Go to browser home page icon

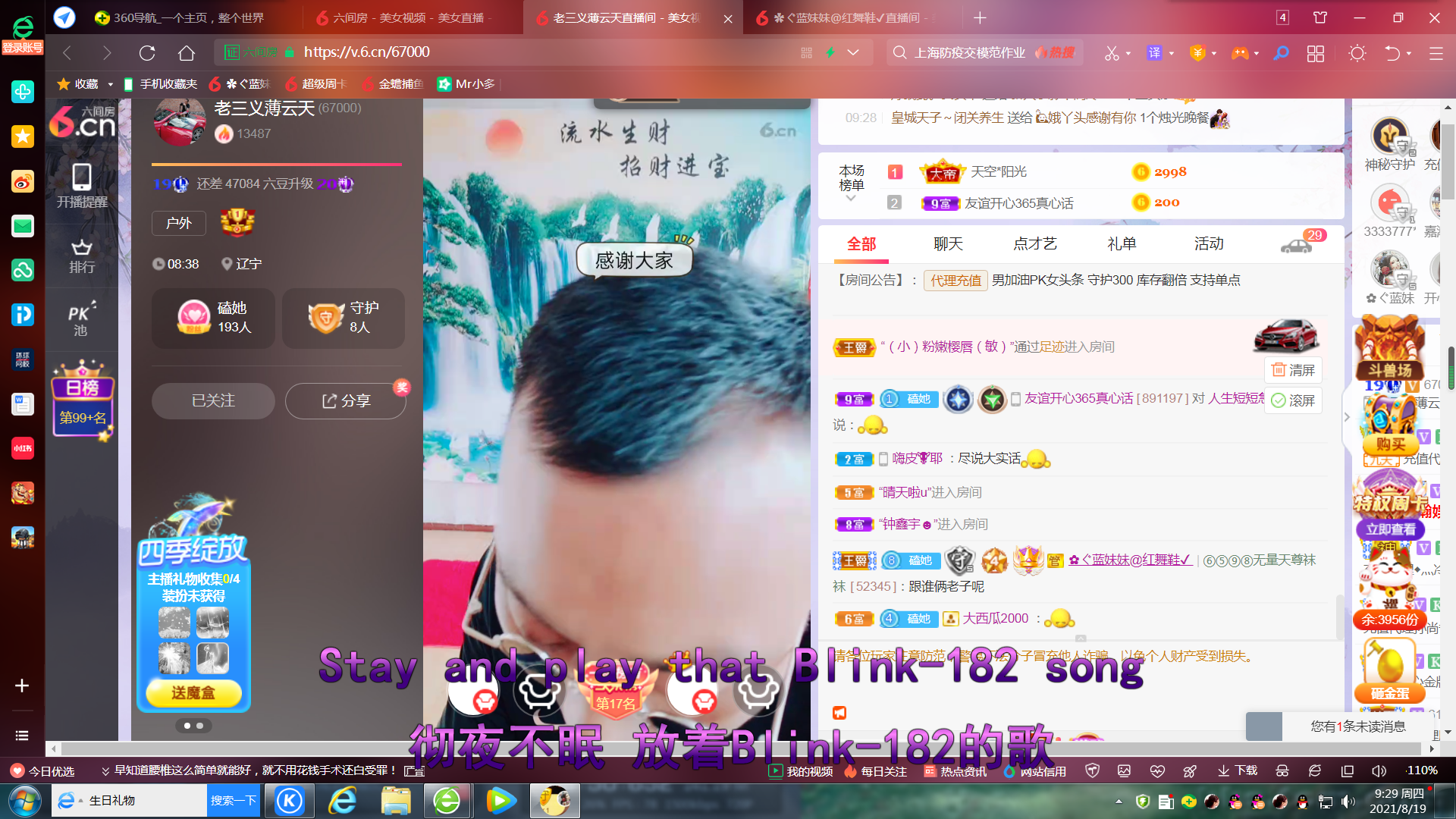(x=187, y=52)
